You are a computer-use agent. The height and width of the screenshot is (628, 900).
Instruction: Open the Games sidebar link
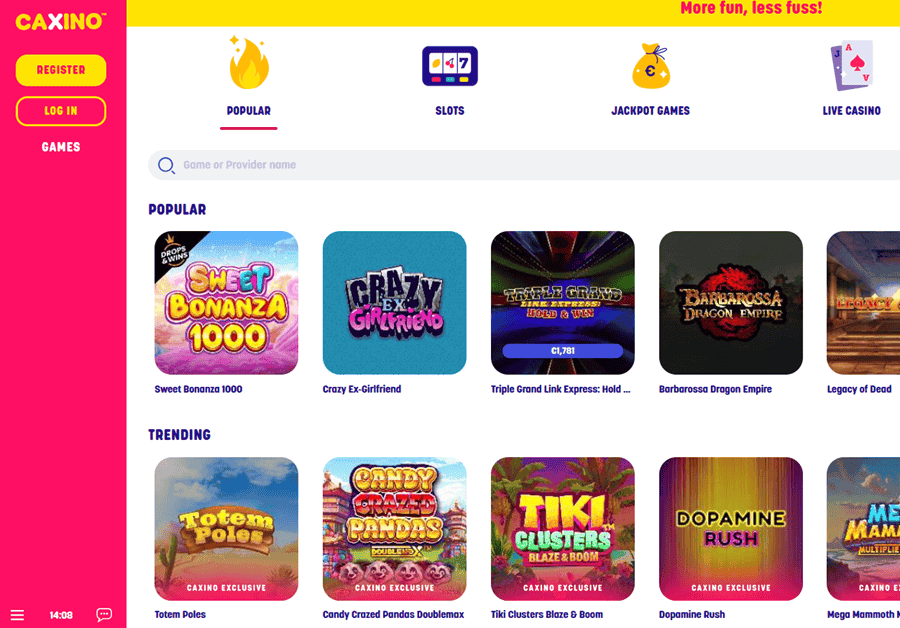[x=61, y=147]
